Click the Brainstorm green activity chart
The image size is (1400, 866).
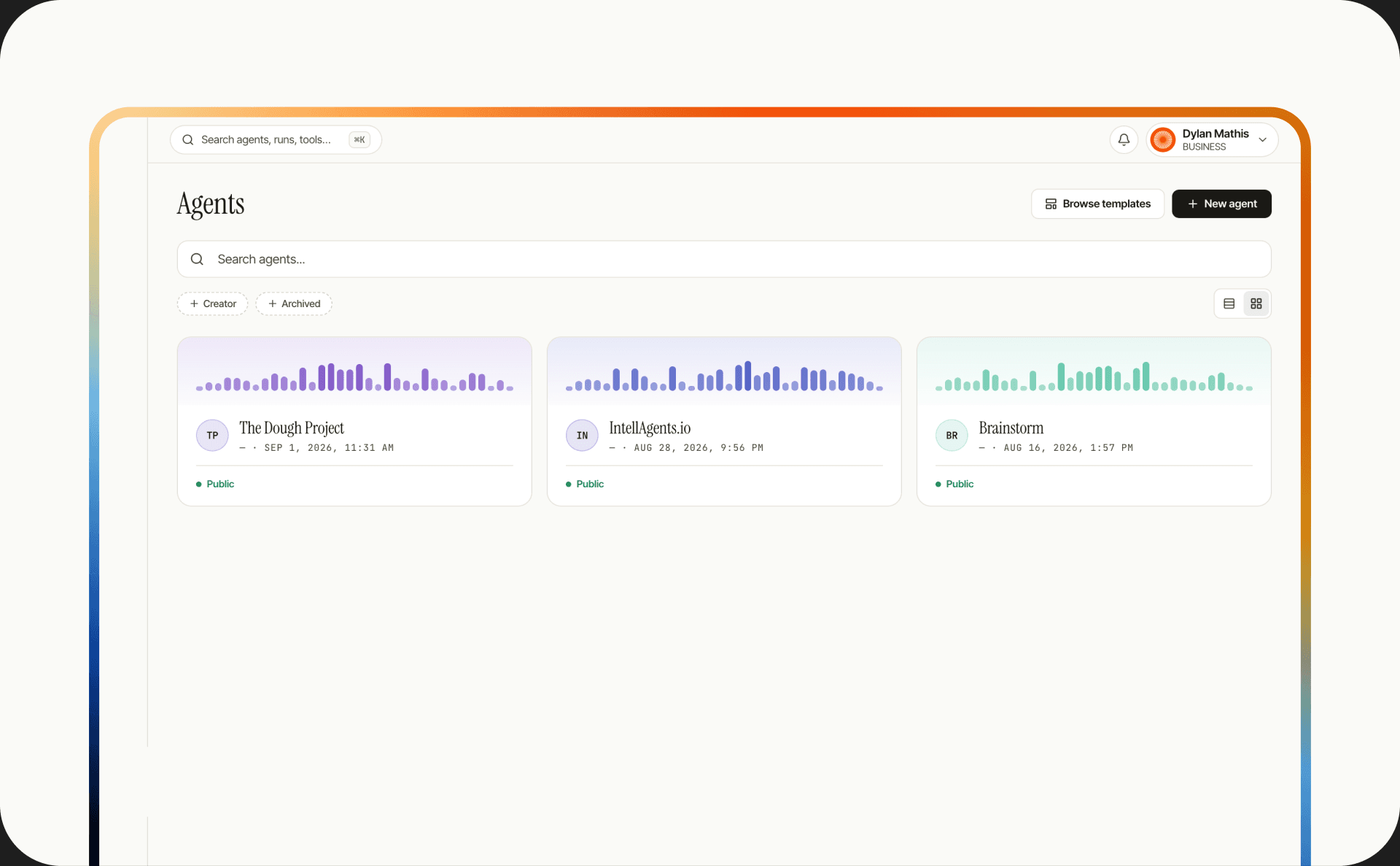tap(1094, 376)
